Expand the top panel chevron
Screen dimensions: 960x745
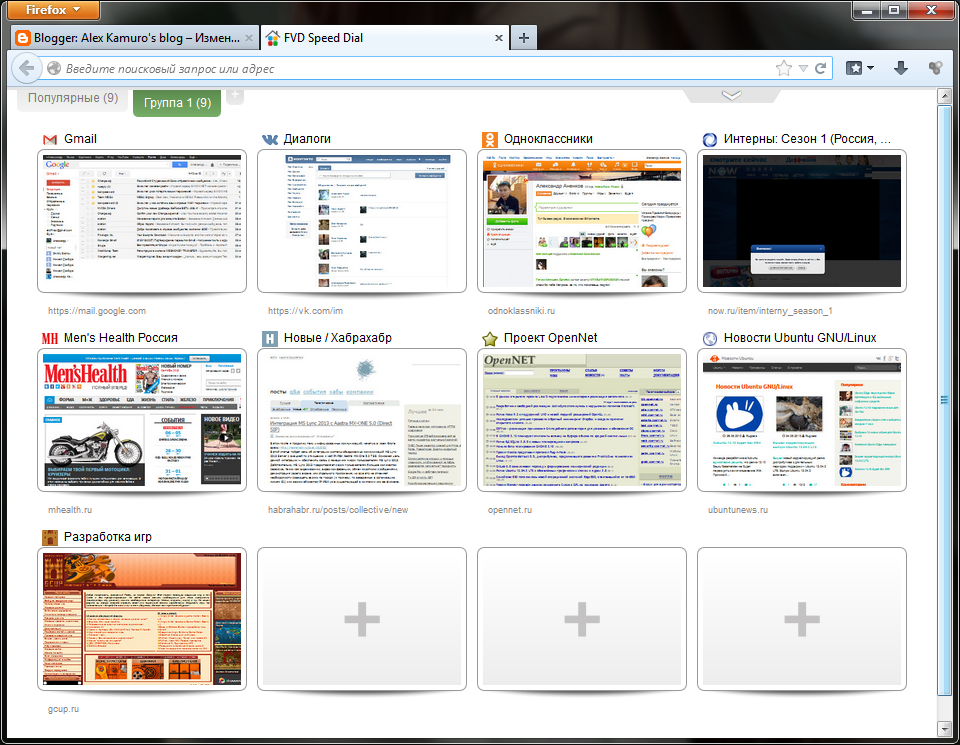click(732, 95)
